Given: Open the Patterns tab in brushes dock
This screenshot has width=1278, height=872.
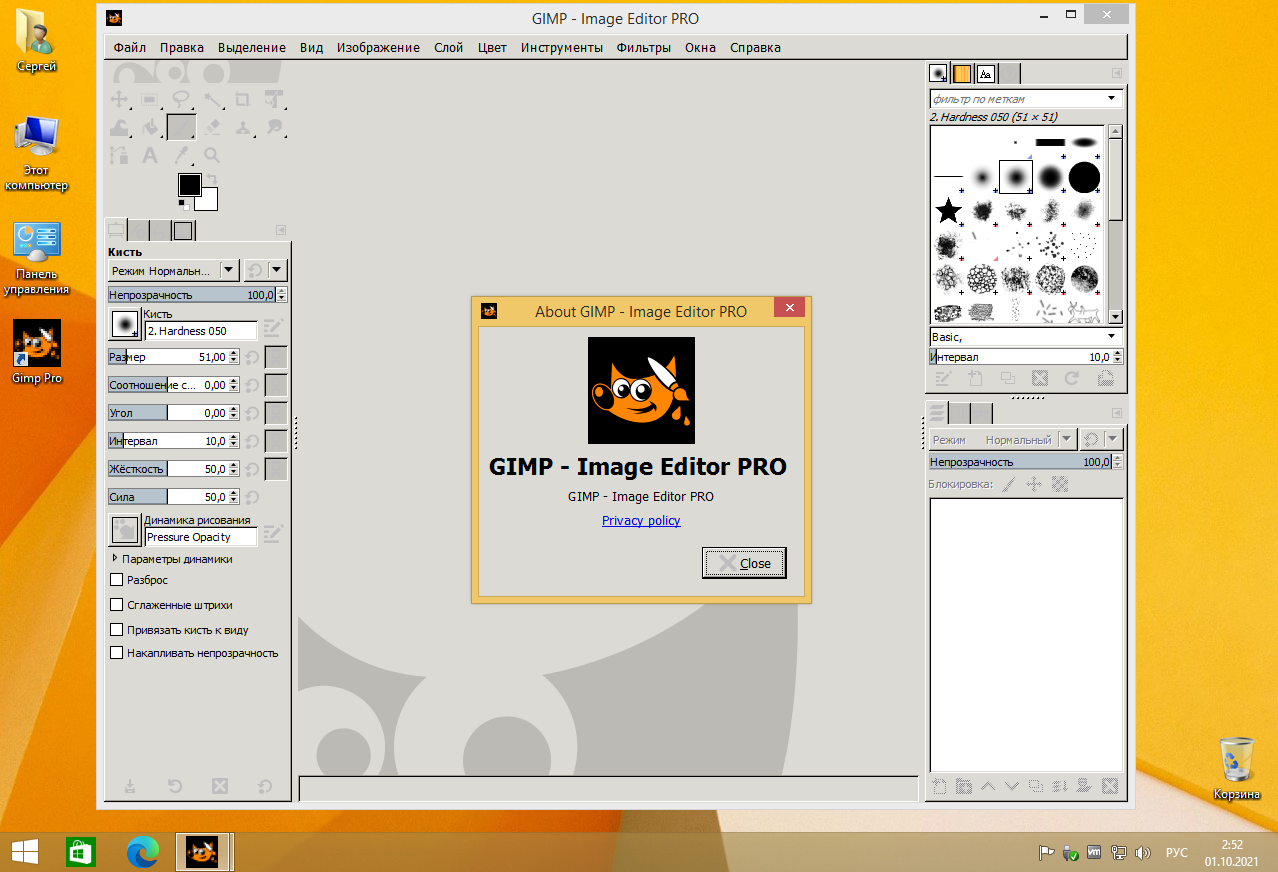Looking at the screenshot, I should point(961,73).
